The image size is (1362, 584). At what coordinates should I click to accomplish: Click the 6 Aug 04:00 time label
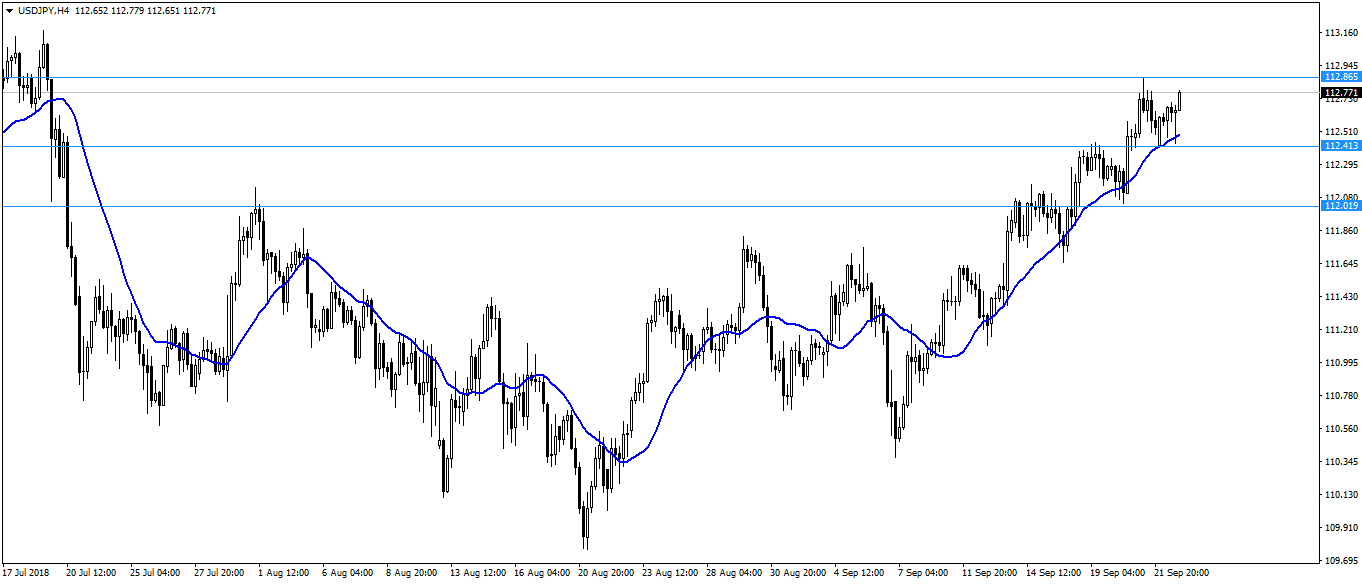(x=347, y=574)
